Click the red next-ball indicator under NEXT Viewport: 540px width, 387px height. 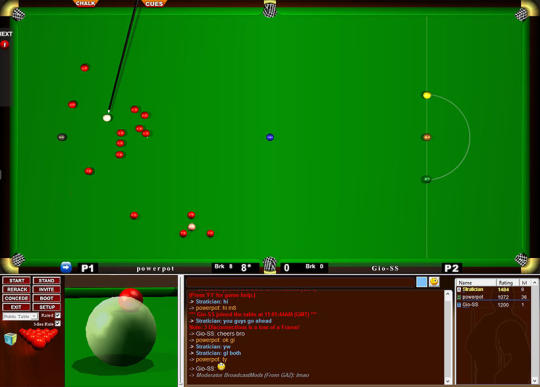[4, 44]
